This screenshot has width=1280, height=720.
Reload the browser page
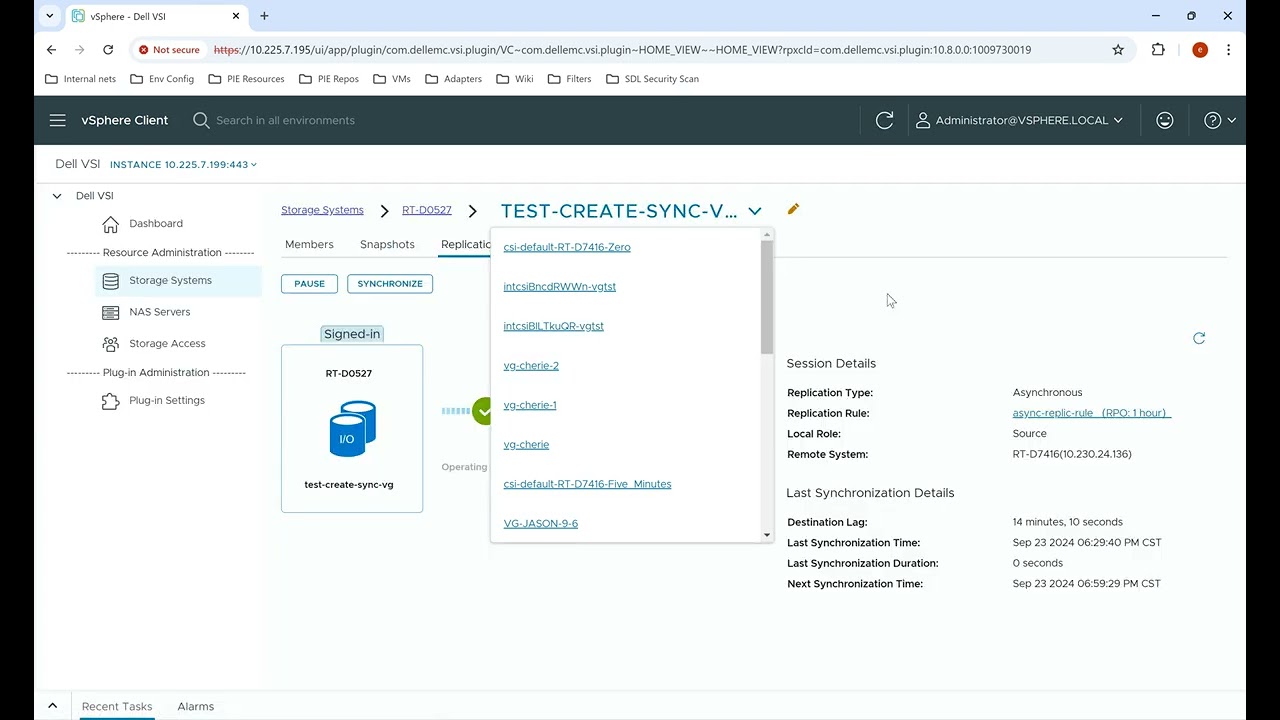108,49
